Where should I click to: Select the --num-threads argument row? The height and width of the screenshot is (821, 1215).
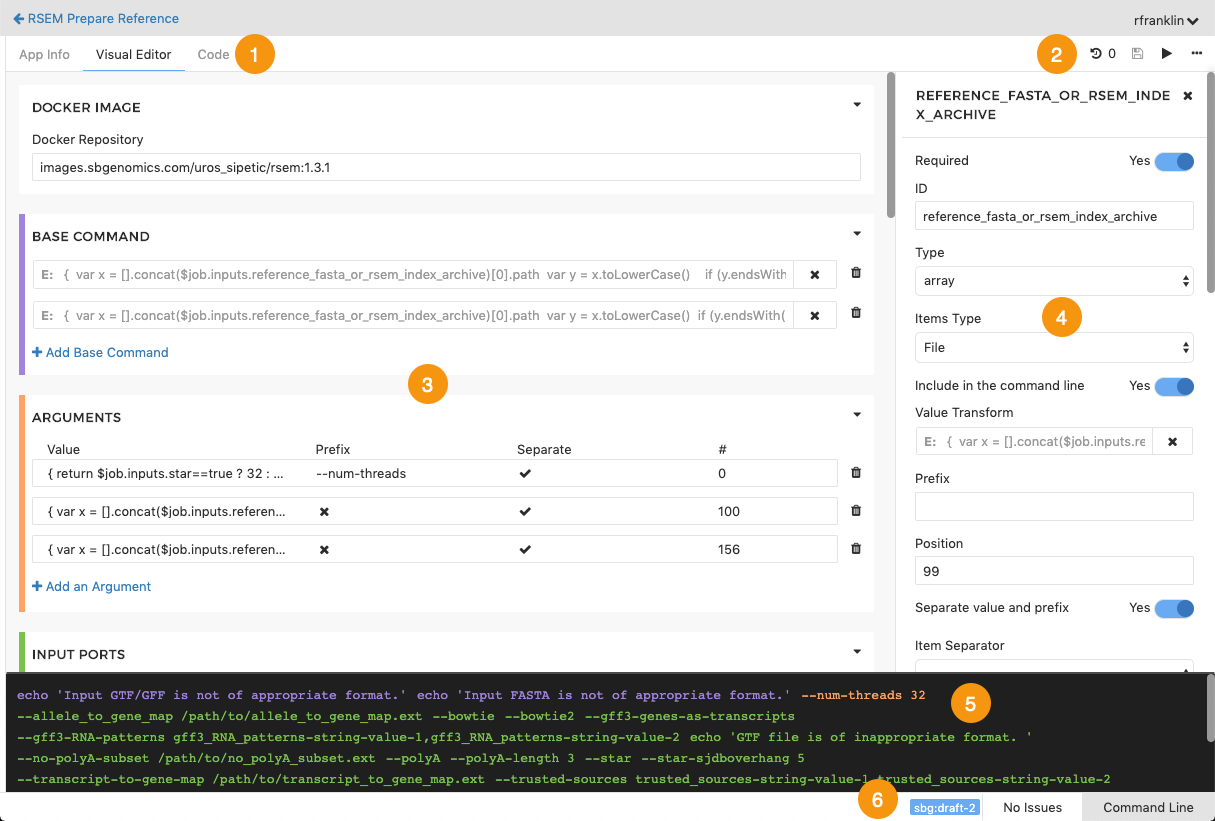click(x=435, y=473)
